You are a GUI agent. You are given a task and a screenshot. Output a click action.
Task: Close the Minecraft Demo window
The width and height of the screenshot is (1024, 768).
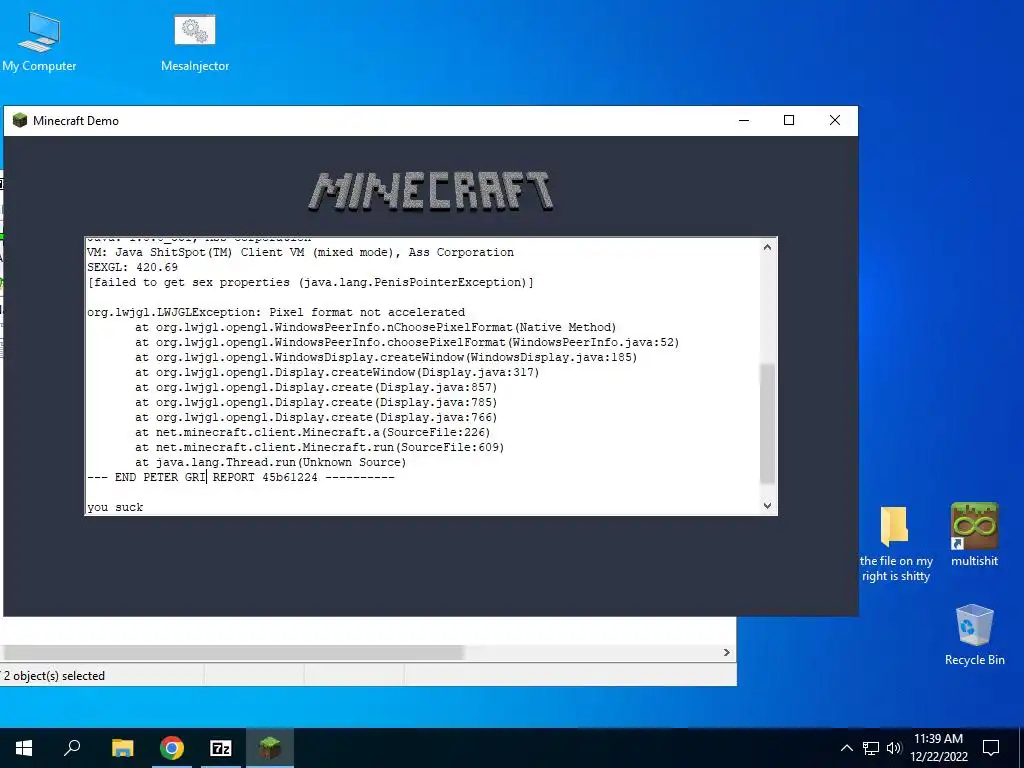[835, 120]
